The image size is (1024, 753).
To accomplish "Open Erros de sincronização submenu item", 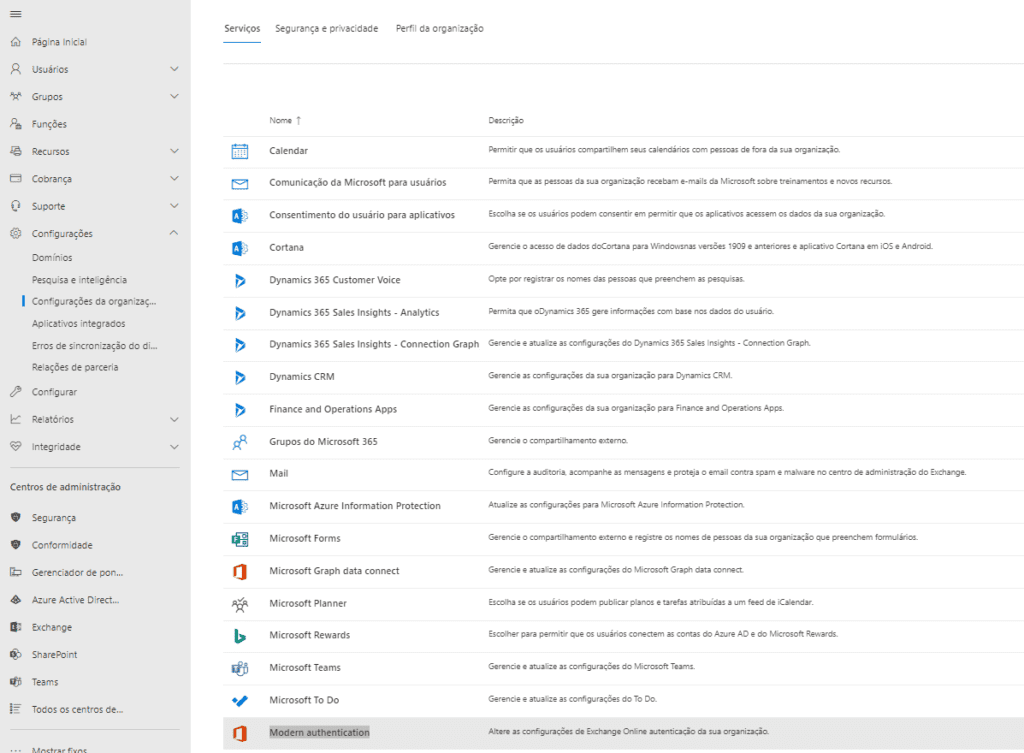I will click(95, 345).
